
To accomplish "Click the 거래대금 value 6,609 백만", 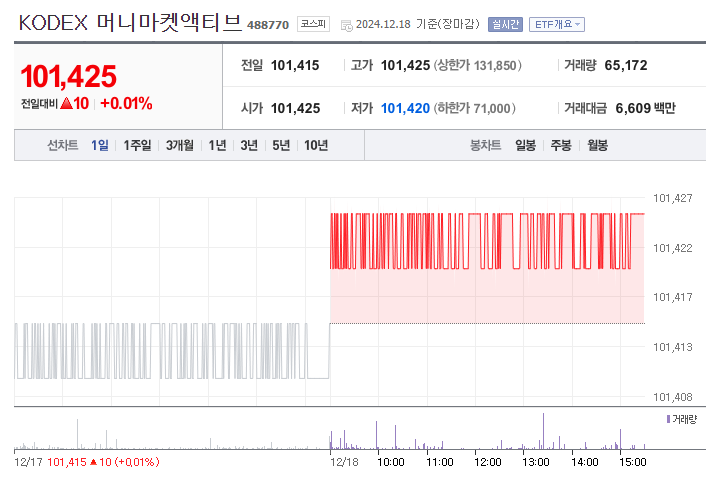I will pos(645,108).
